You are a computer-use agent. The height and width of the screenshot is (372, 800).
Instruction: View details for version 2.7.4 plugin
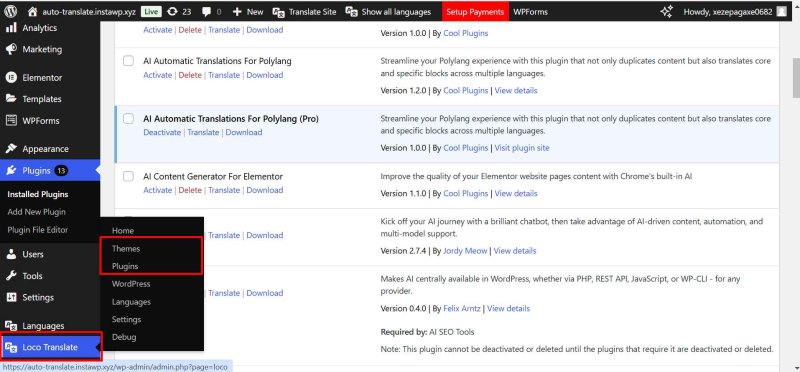pos(515,251)
